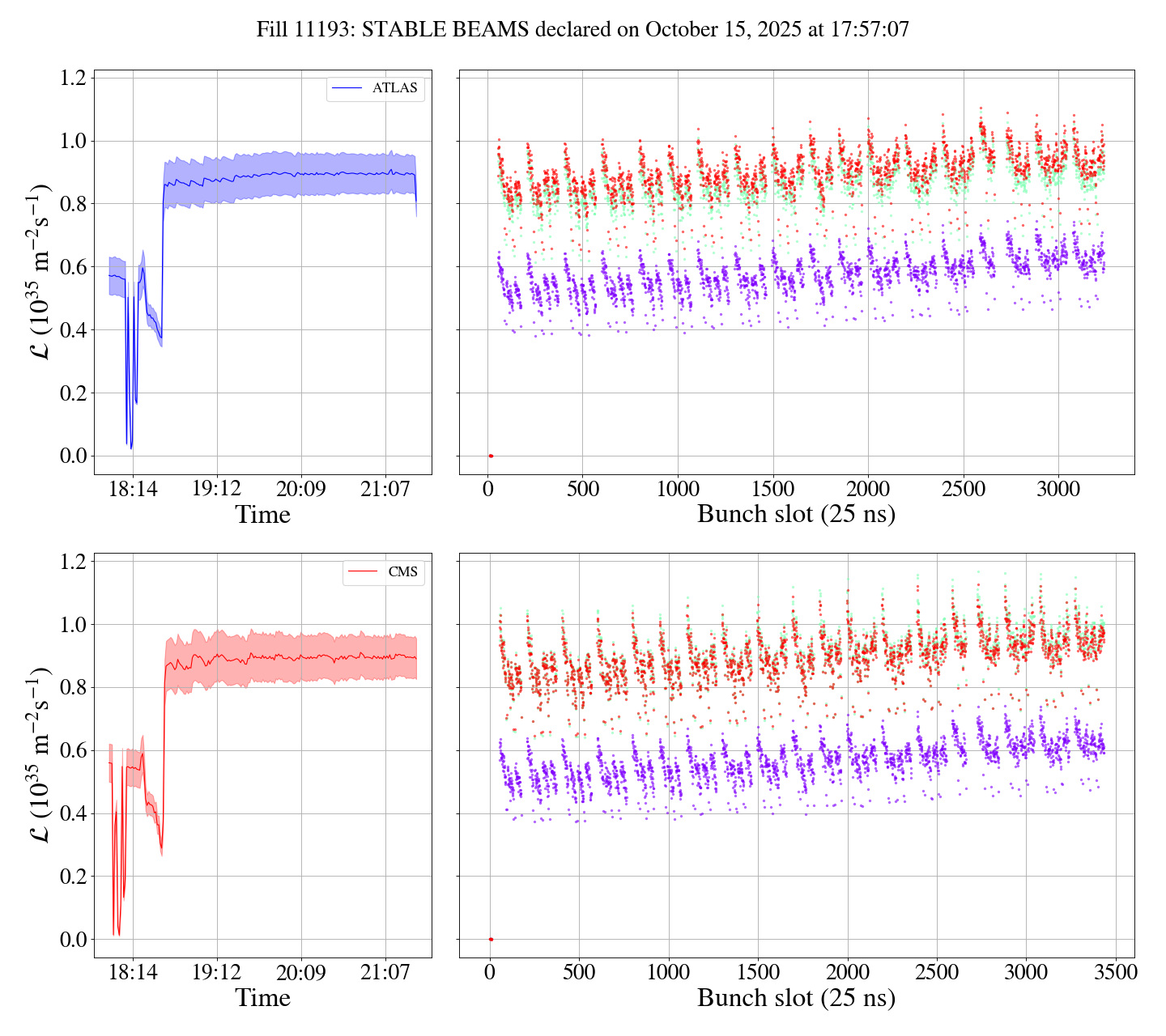This screenshot has width=1166, height=1036.
Task: Click the CMS legend label
Action: pos(402,571)
